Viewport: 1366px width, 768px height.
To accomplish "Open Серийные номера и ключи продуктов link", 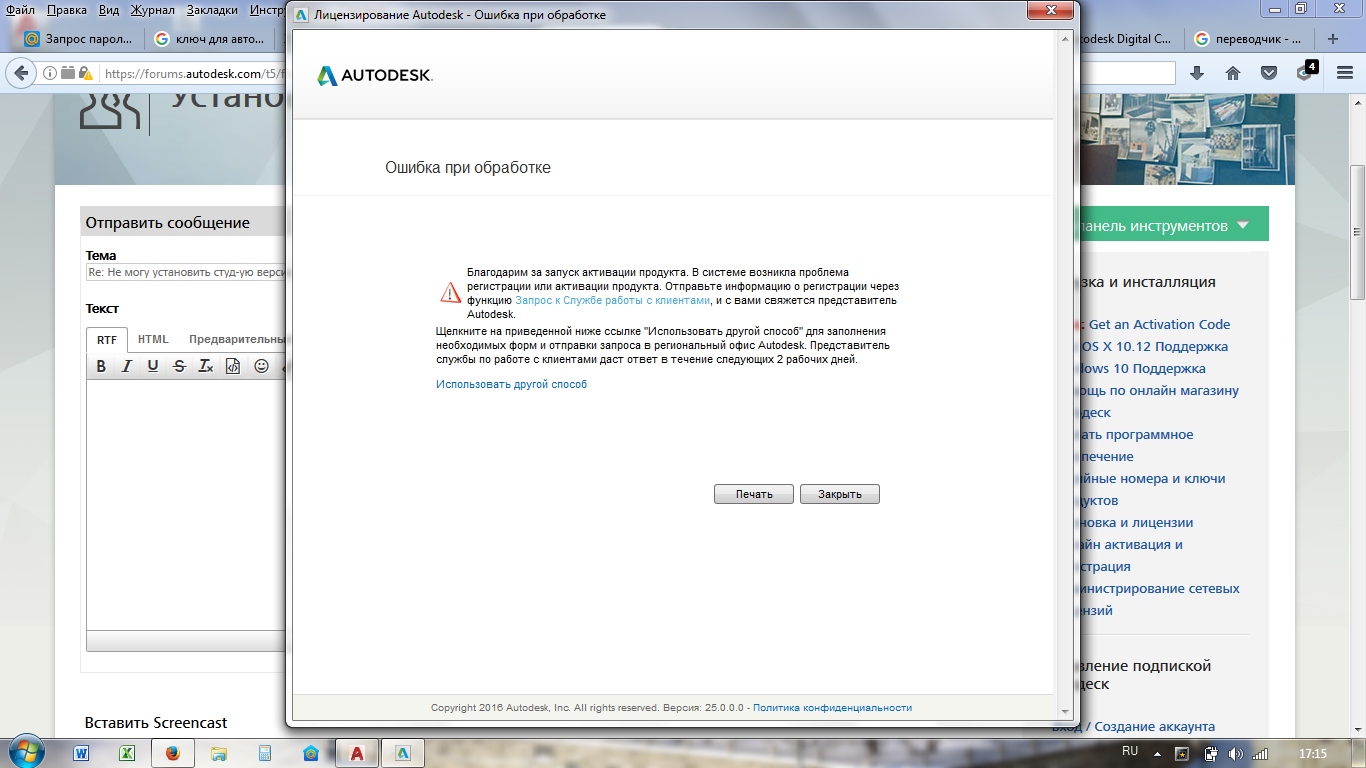I will point(1153,489).
